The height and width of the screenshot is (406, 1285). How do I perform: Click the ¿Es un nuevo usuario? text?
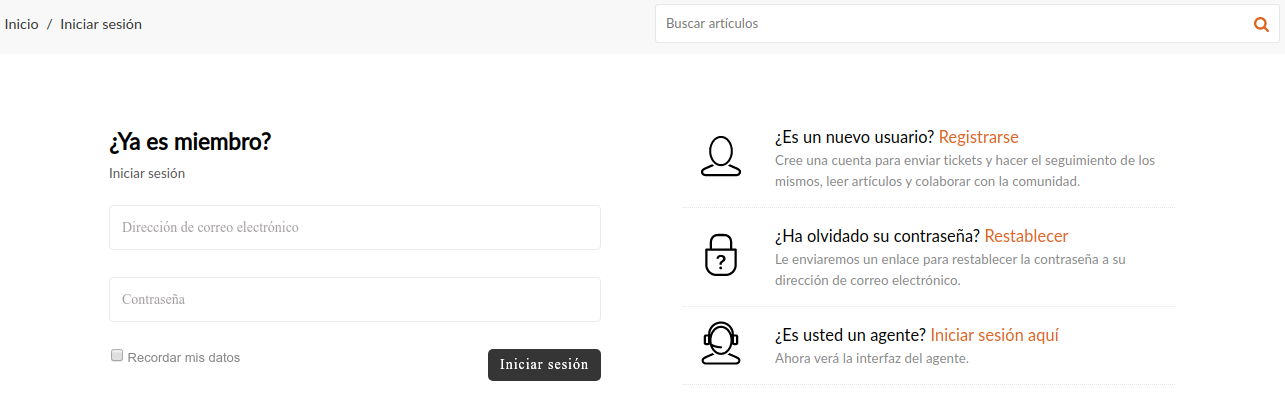855,137
